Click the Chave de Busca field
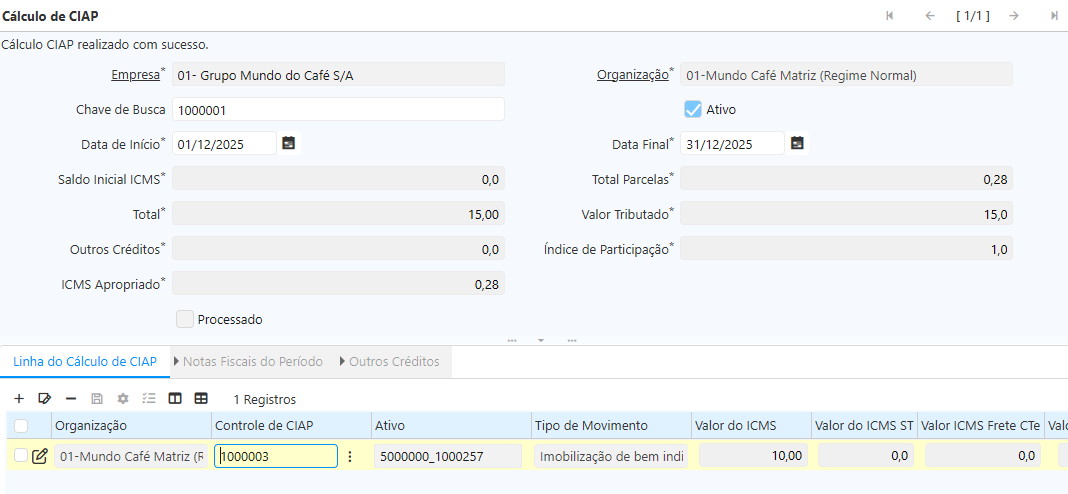The image size is (1068, 494). pyautogui.click(x=339, y=109)
